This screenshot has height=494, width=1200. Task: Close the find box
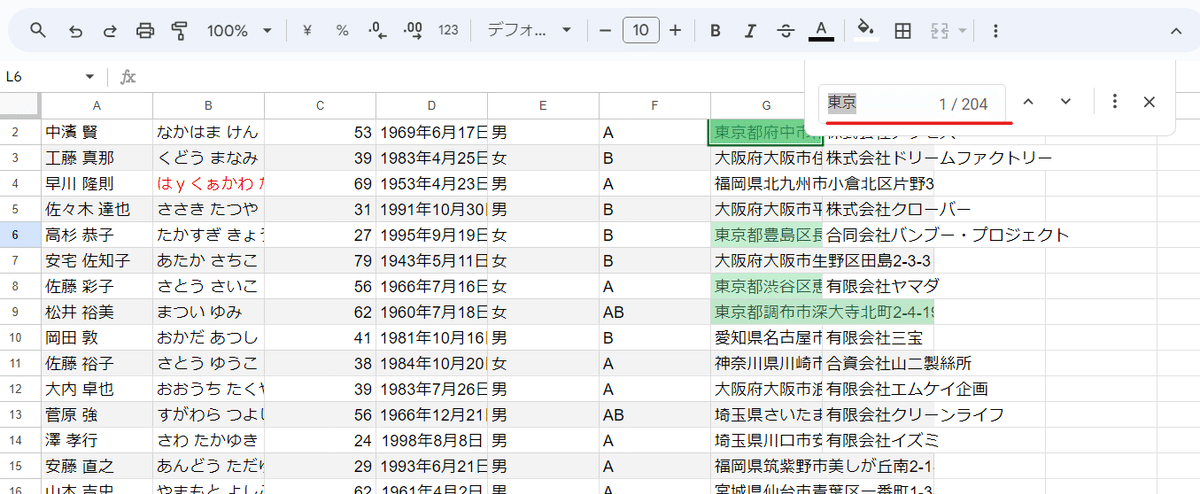[1150, 102]
